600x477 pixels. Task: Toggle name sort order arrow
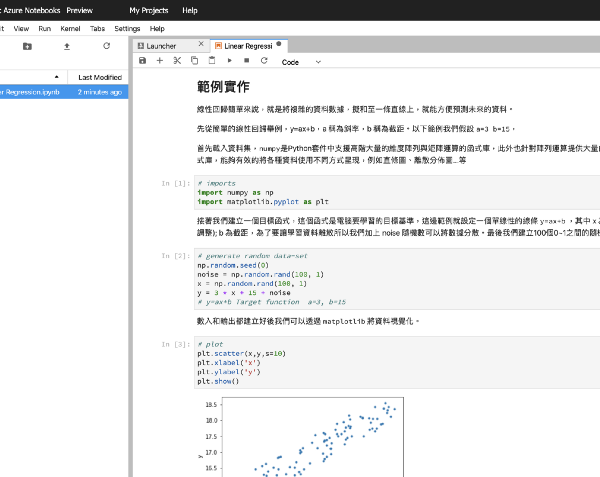pyautogui.click(x=55, y=77)
